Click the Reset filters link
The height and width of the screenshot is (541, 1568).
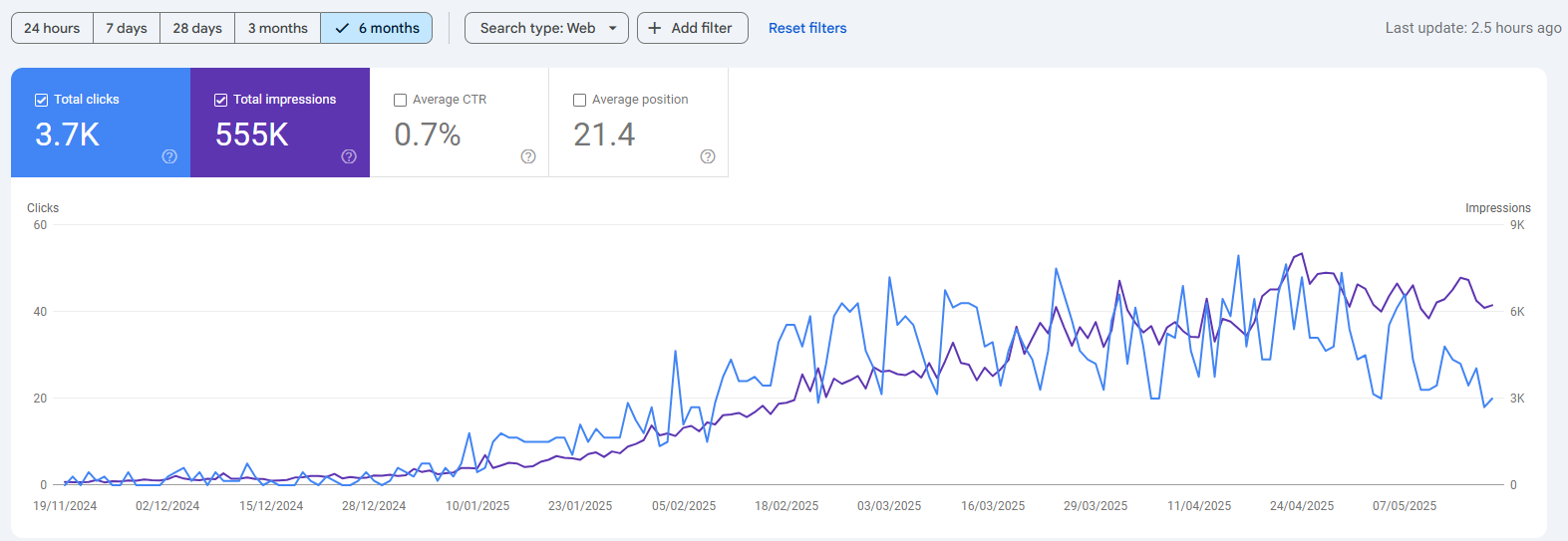[x=807, y=28]
